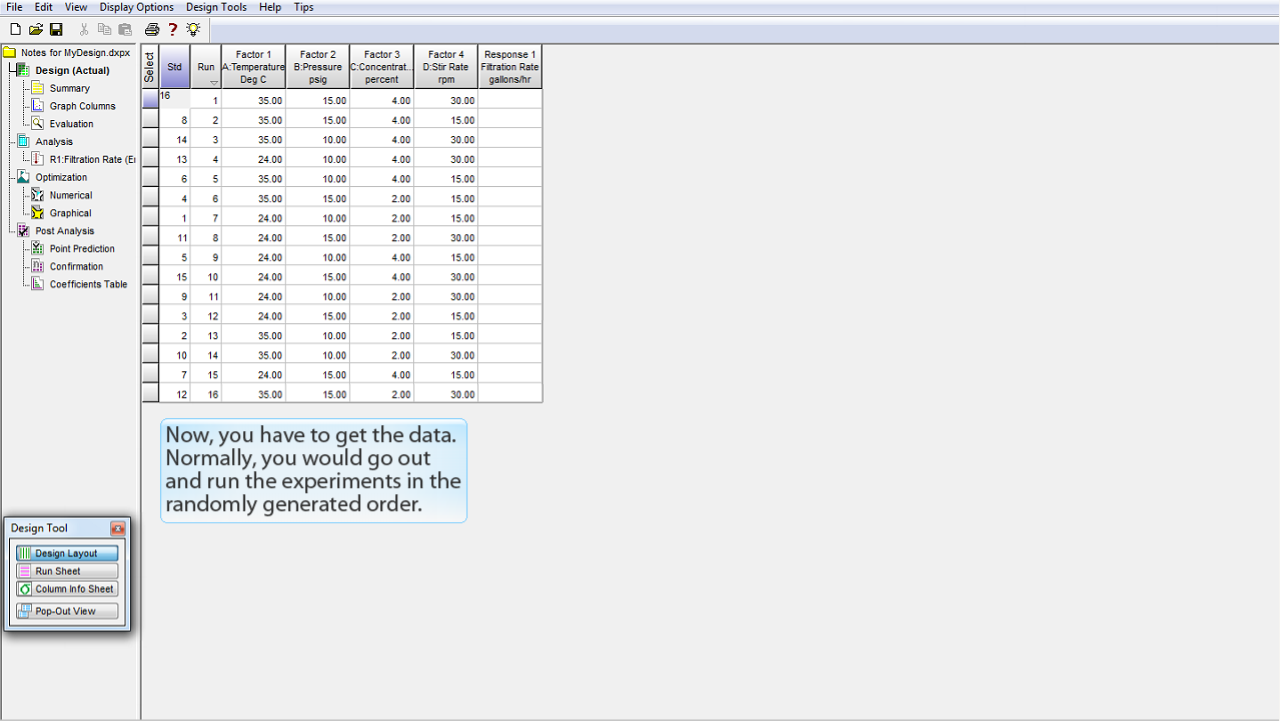Image resolution: width=1280 pixels, height=721 pixels.
Task: Click the Response 1 cell for run 12
Action: 510,315
